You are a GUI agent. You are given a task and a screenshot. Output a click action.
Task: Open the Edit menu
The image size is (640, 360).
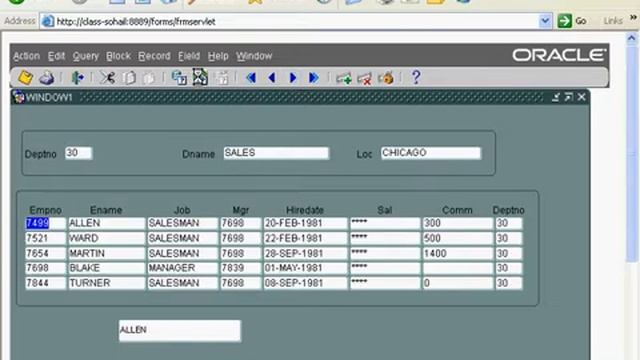56,56
